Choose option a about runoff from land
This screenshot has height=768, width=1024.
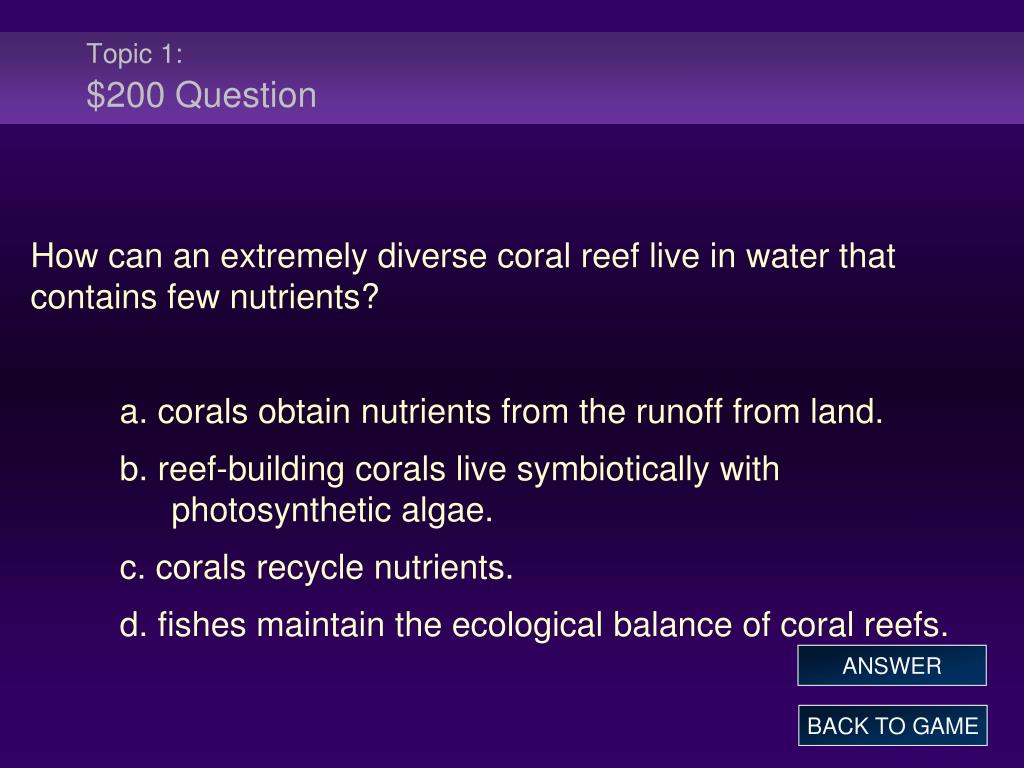[x=501, y=412]
